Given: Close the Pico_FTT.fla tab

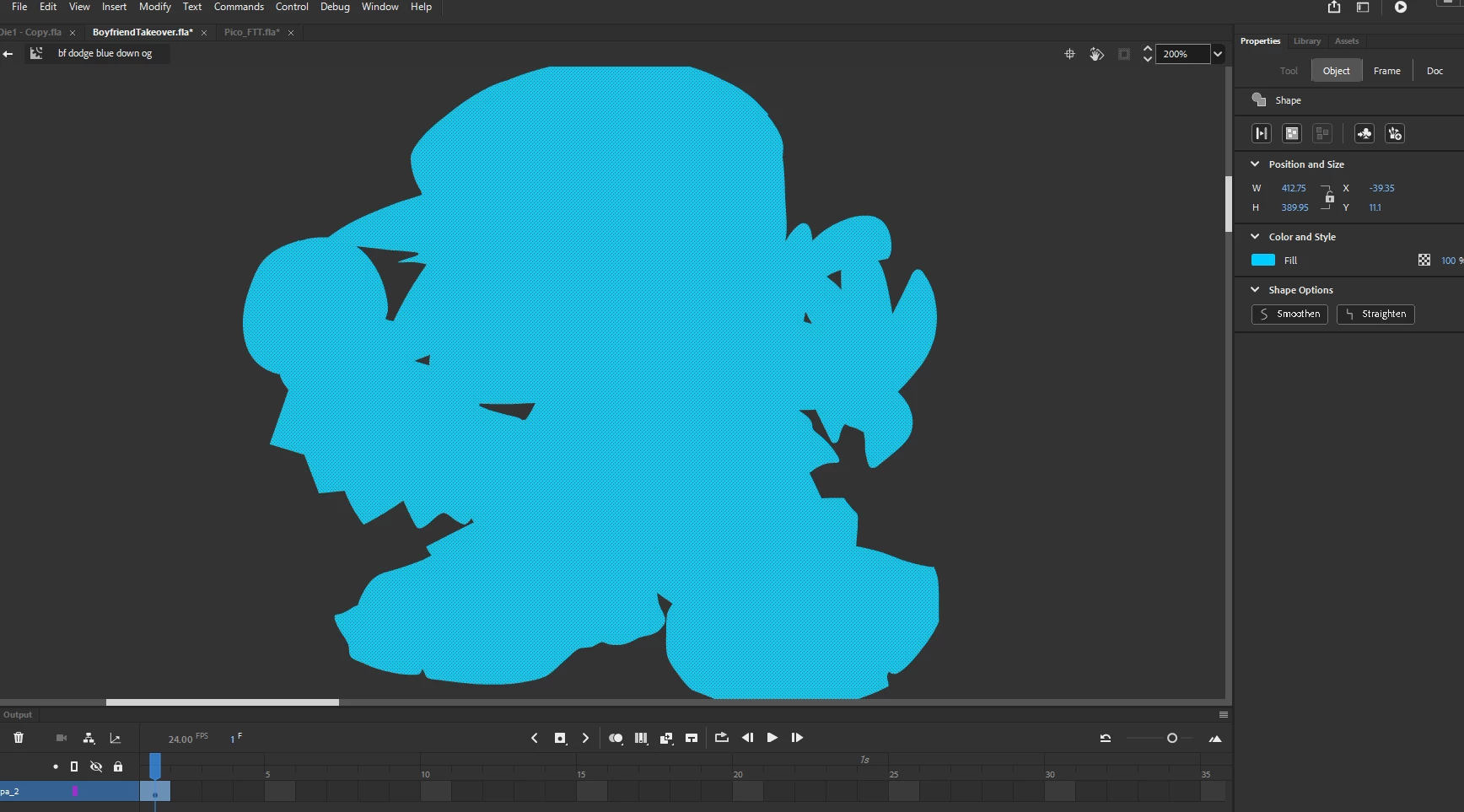Looking at the screenshot, I should point(291,33).
